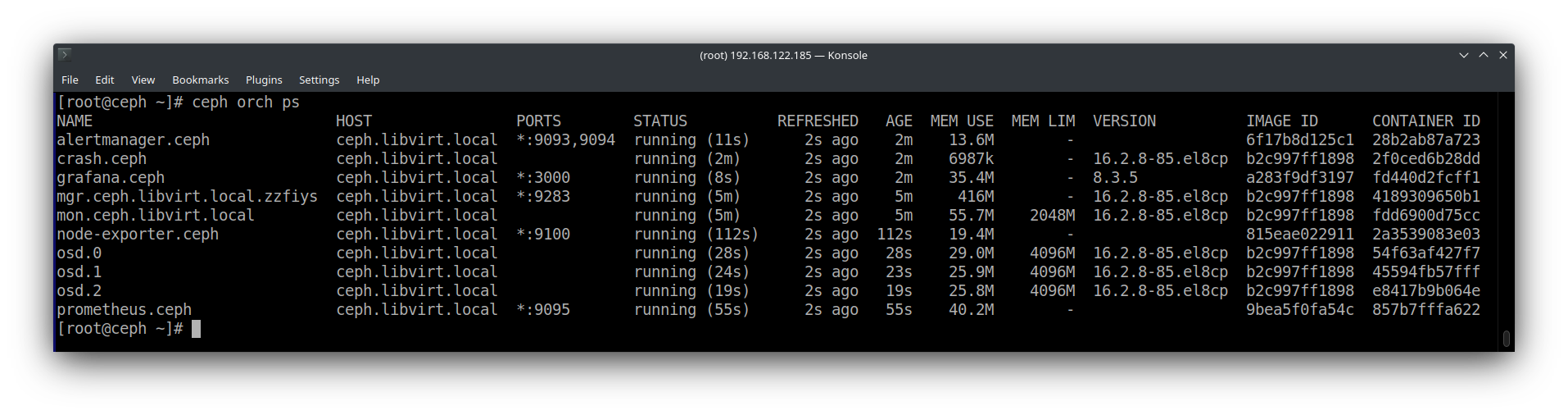This screenshot has width=1568, height=415.
Task: Click the *:3000 port value
Action: 543,178
